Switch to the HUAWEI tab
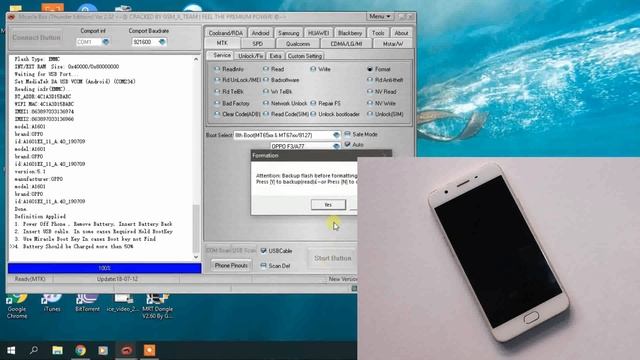Screen dimensions: 640x360 click(318, 33)
